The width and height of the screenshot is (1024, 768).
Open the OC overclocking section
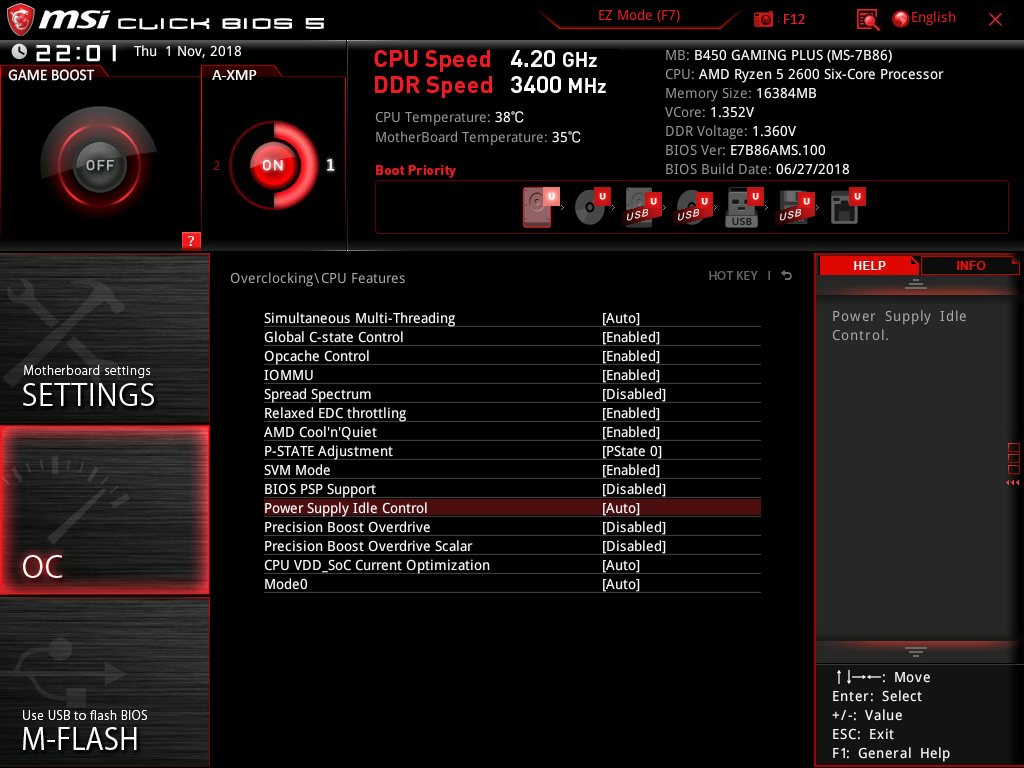pos(104,510)
